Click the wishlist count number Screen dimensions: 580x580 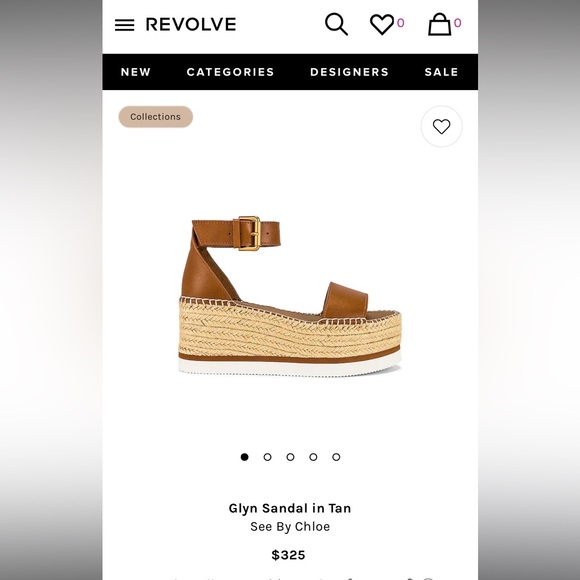400,23
